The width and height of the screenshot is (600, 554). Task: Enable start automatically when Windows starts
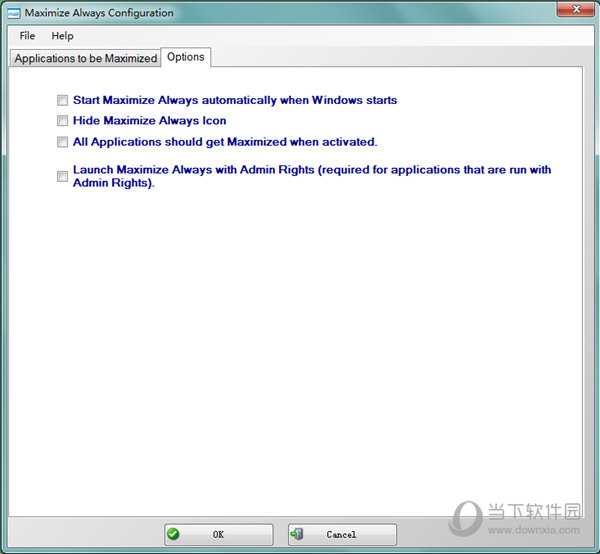tap(62, 100)
